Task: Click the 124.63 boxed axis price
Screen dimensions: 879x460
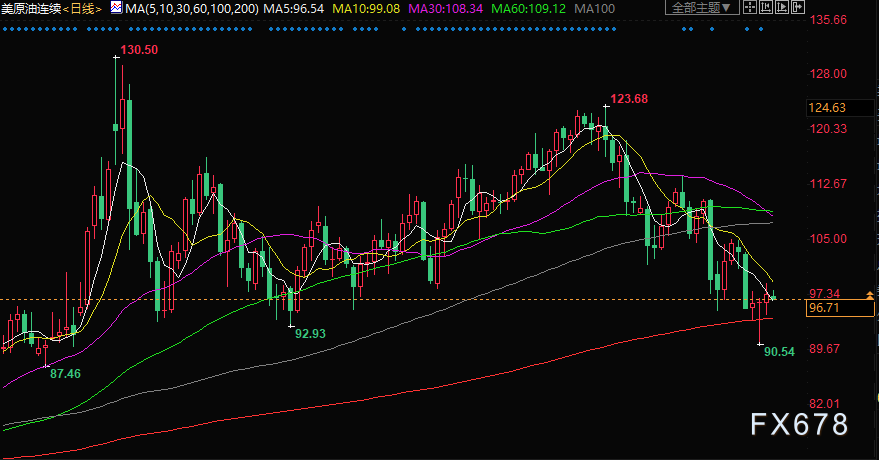Action: point(827,108)
